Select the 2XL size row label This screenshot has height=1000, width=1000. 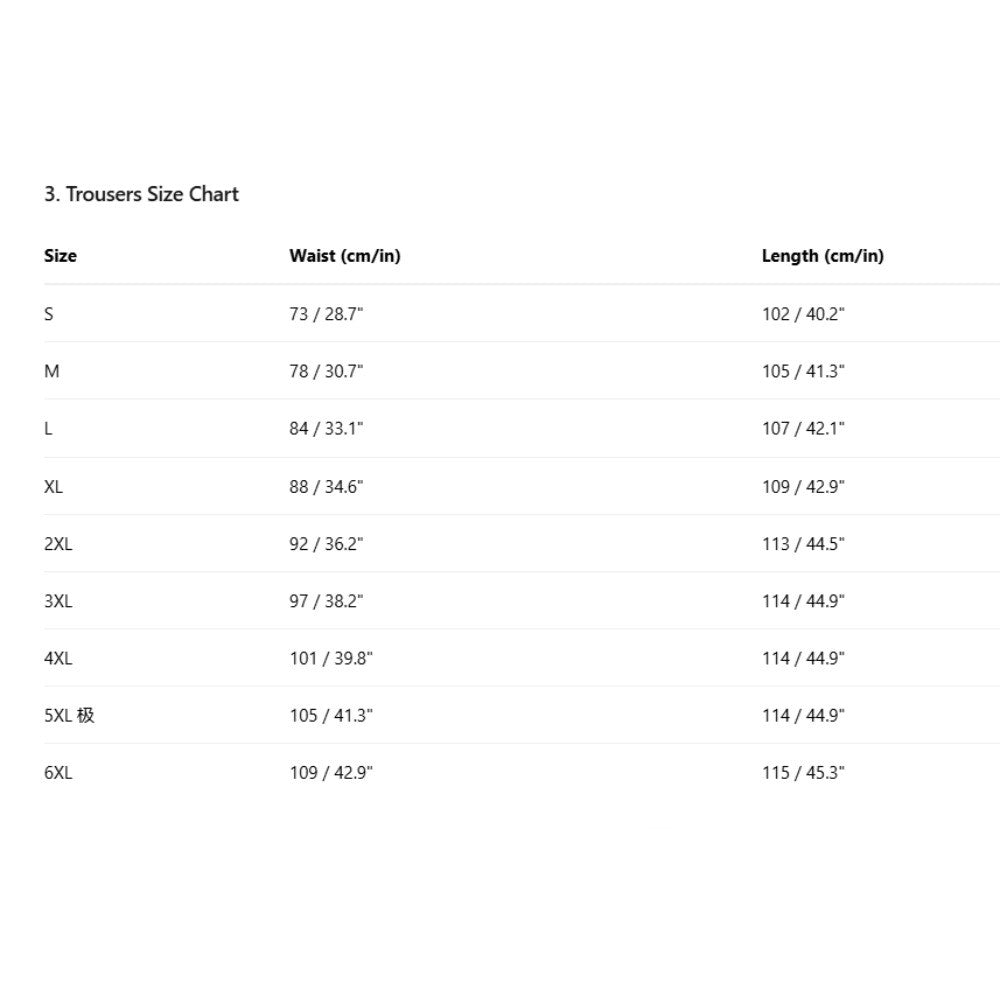[58, 544]
